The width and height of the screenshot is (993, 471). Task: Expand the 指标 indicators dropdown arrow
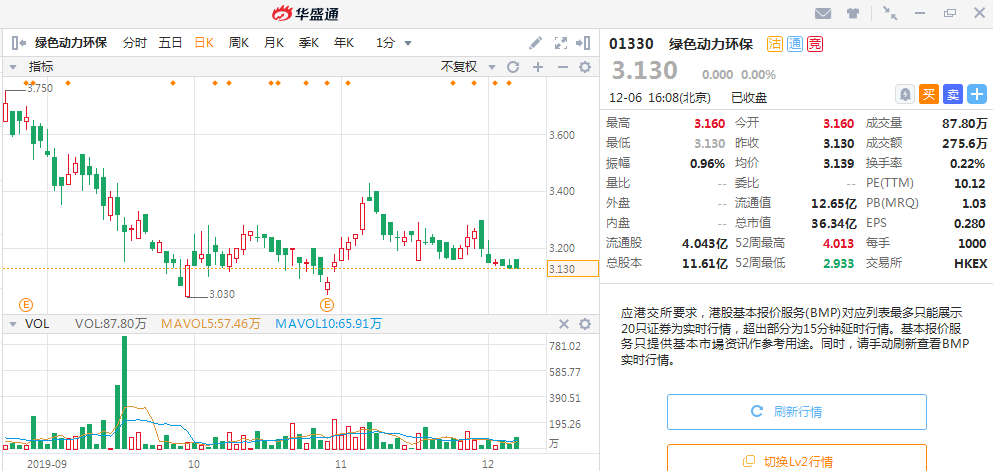pyautogui.click(x=12, y=67)
